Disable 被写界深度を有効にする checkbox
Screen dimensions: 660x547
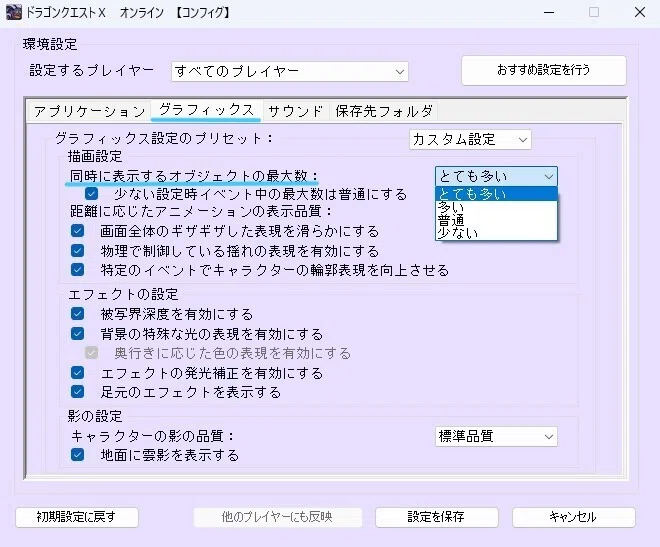(x=77, y=313)
